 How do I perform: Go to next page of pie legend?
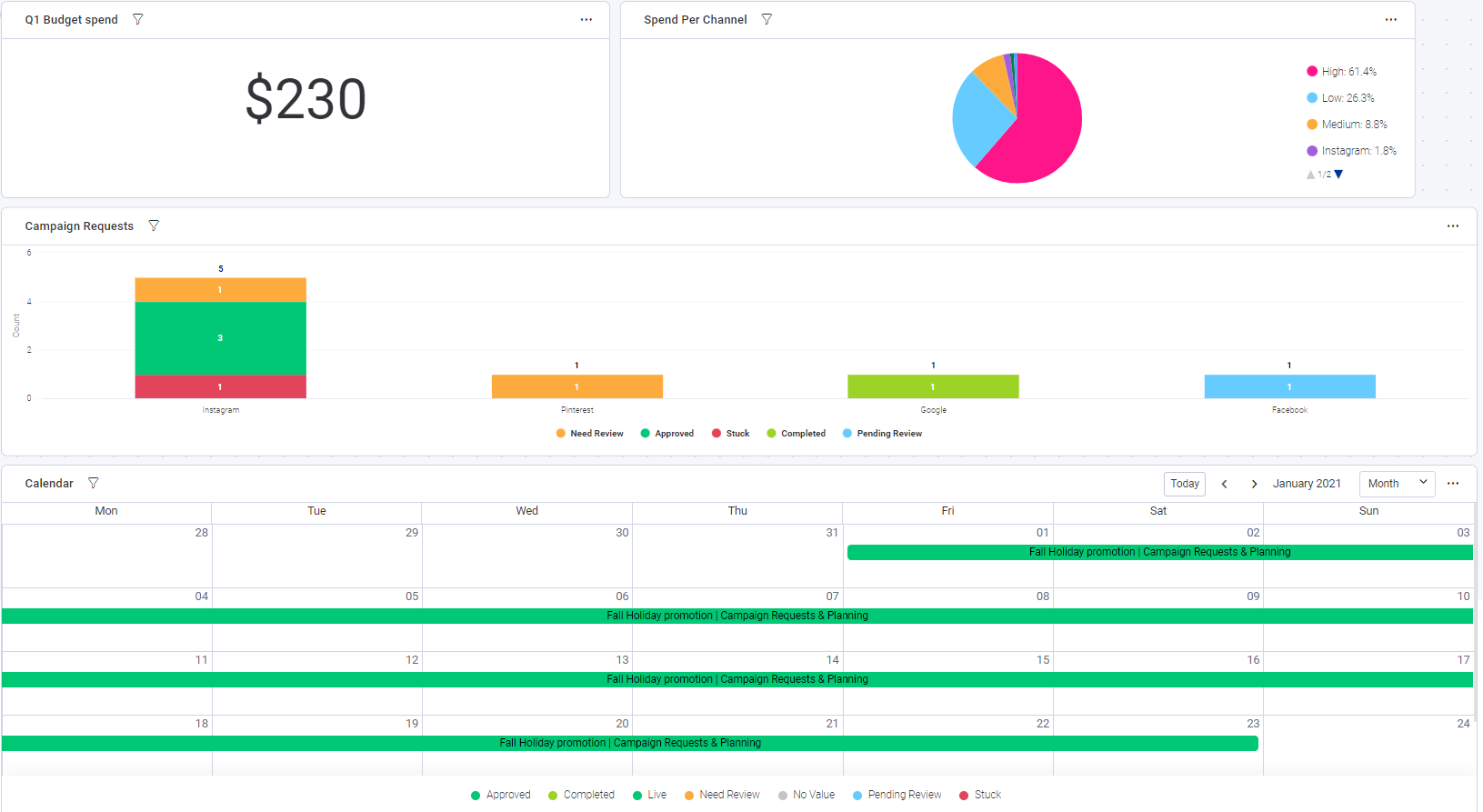tap(1338, 175)
